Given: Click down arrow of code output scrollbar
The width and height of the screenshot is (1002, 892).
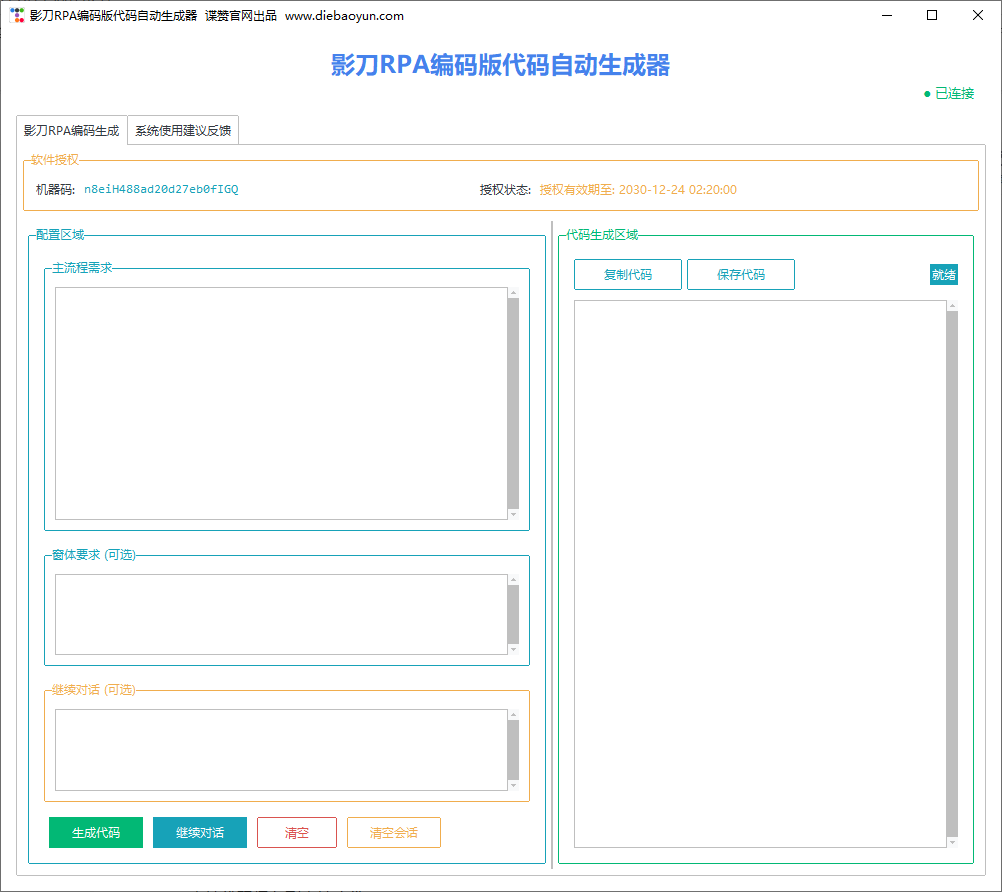Looking at the screenshot, I should tap(952, 842).
